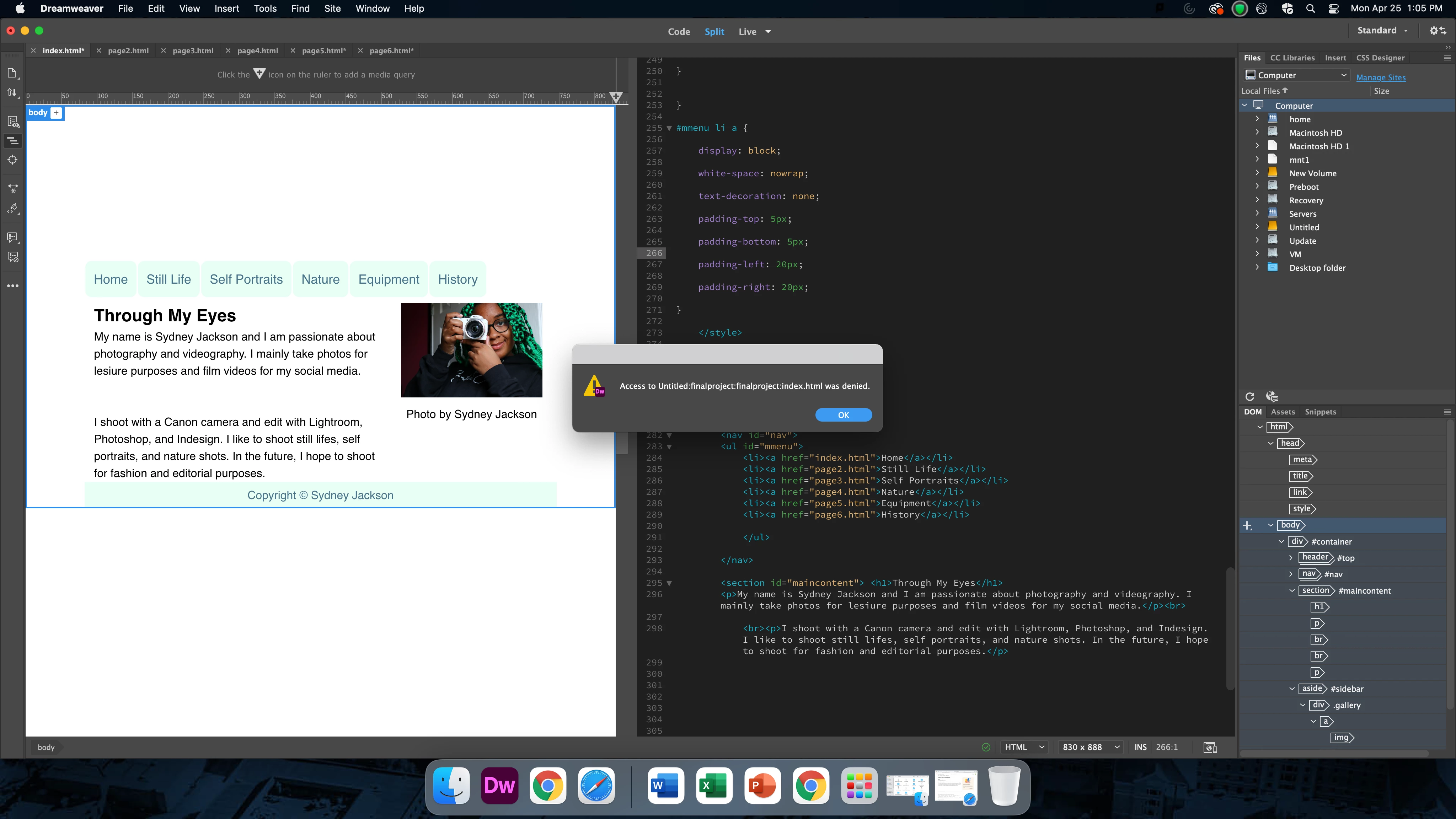Click the Open Documents icon in left toolbar
The height and width of the screenshot is (819, 1456).
pos(12,73)
